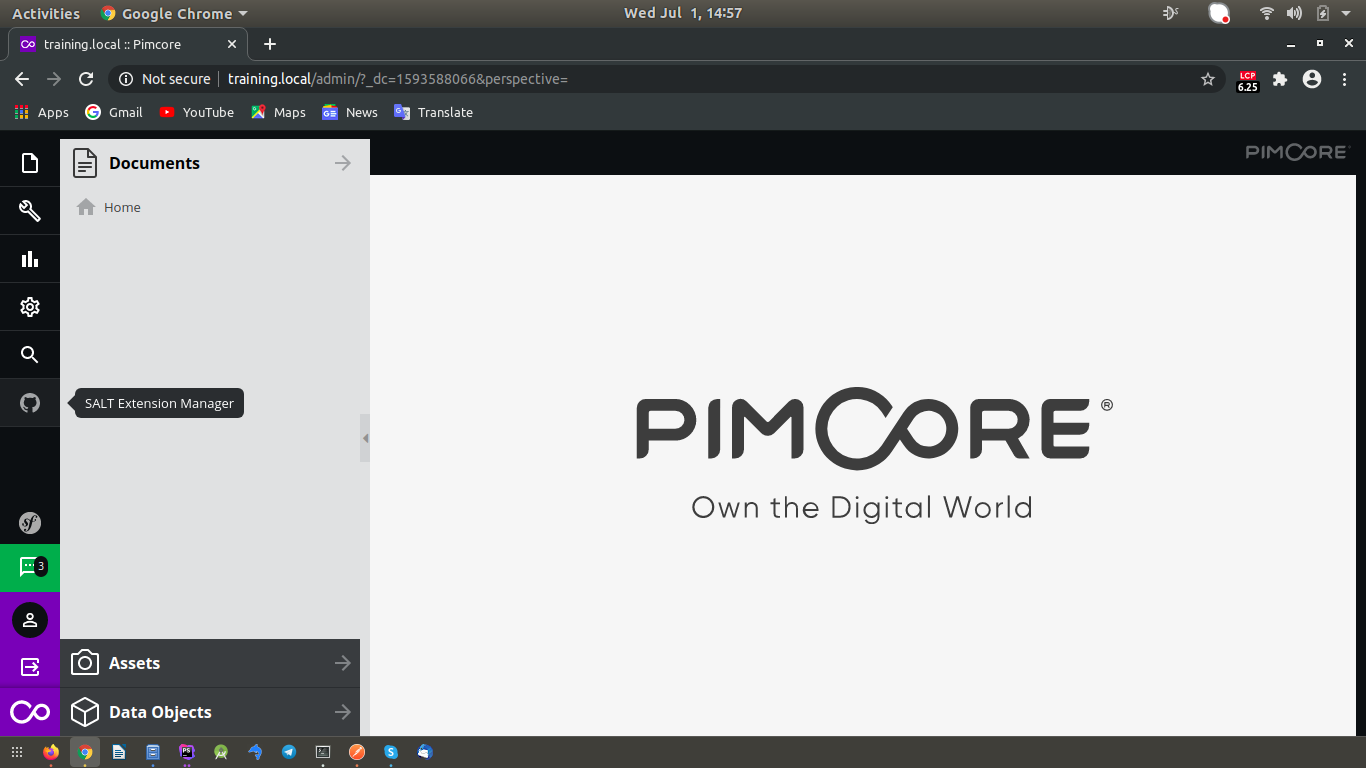Open LibreOffice Writer from the taskbar
The image size is (1366, 768).
(x=119, y=752)
